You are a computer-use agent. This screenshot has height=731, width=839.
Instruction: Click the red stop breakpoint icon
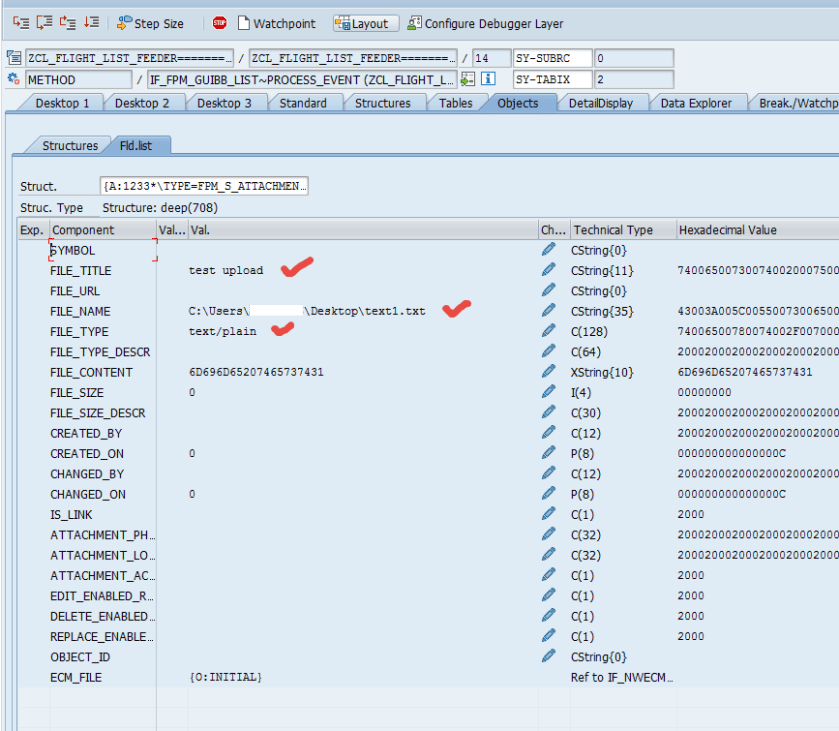pyautogui.click(x=219, y=23)
